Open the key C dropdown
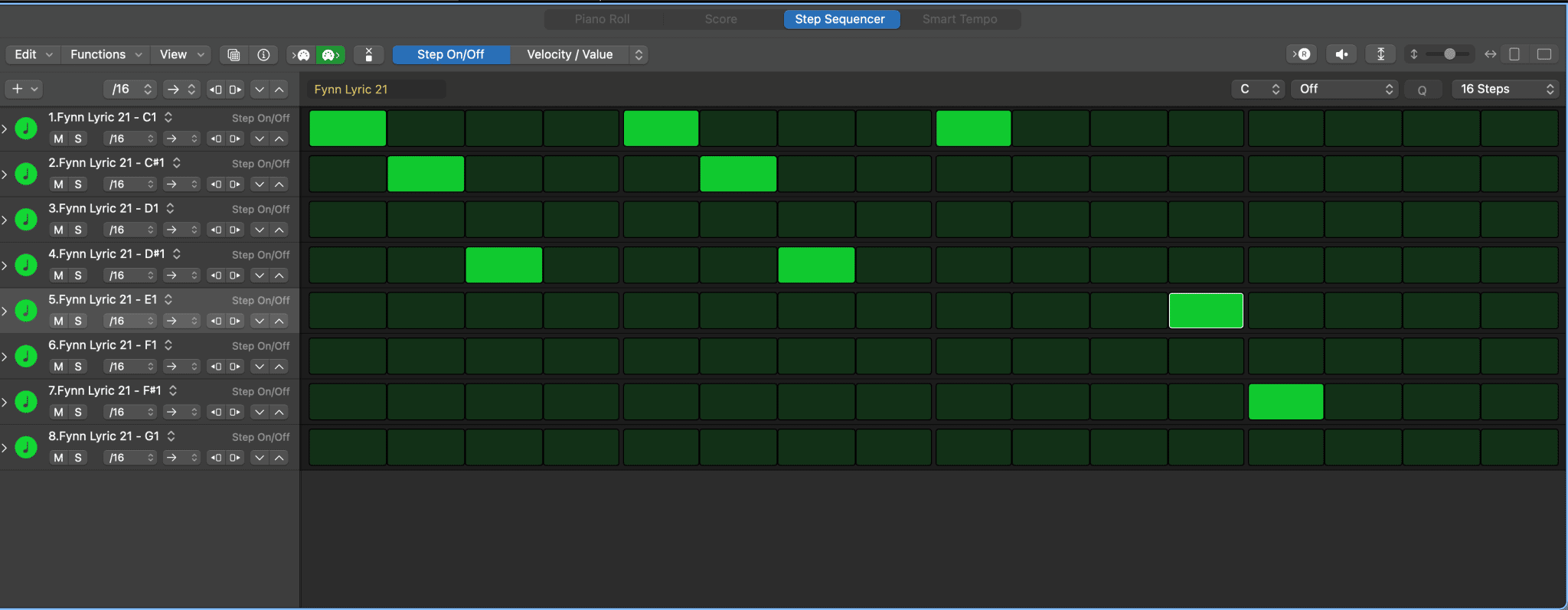Image resolution: width=1568 pixels, height=610 pixels. tap(1258, 90)
